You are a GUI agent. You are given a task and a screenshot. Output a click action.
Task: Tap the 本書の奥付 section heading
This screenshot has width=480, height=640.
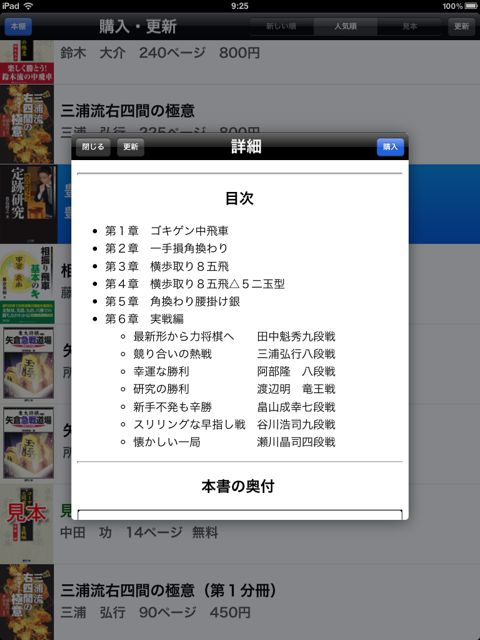coord(238,487)
